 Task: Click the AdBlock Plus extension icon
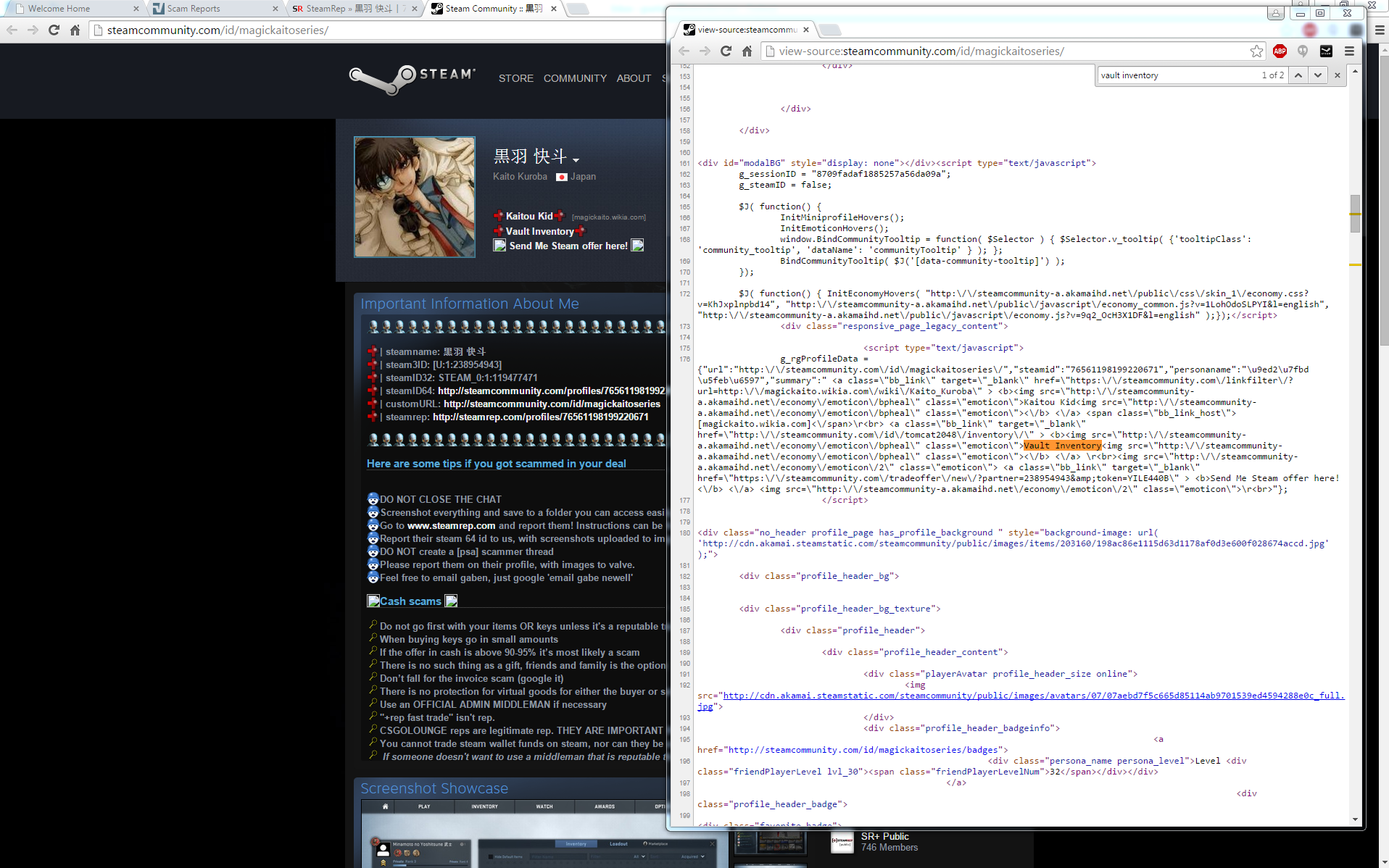[1280, 51]
